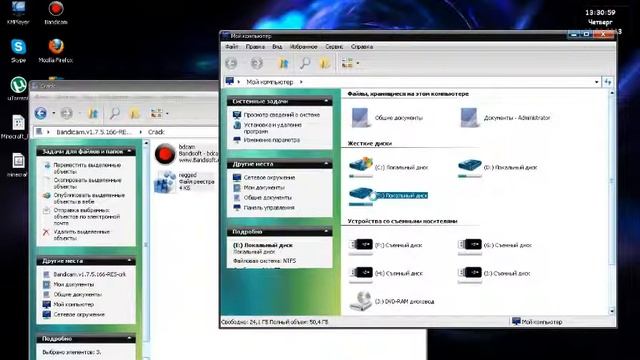
Task: Open Views dropdown arrow in My Computer toolbar
Action: click(x=358, y=63)
